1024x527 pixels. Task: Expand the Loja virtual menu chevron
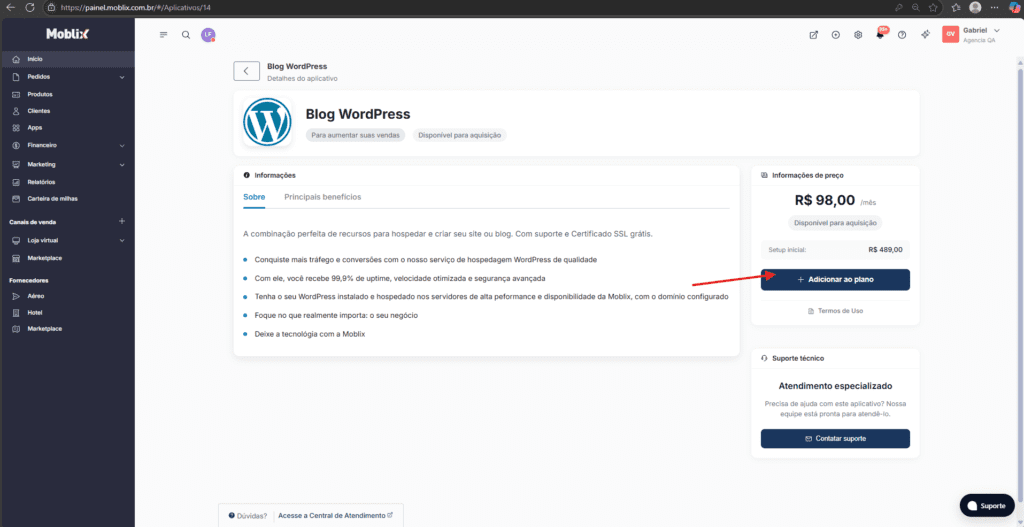[x=122, y=240]
